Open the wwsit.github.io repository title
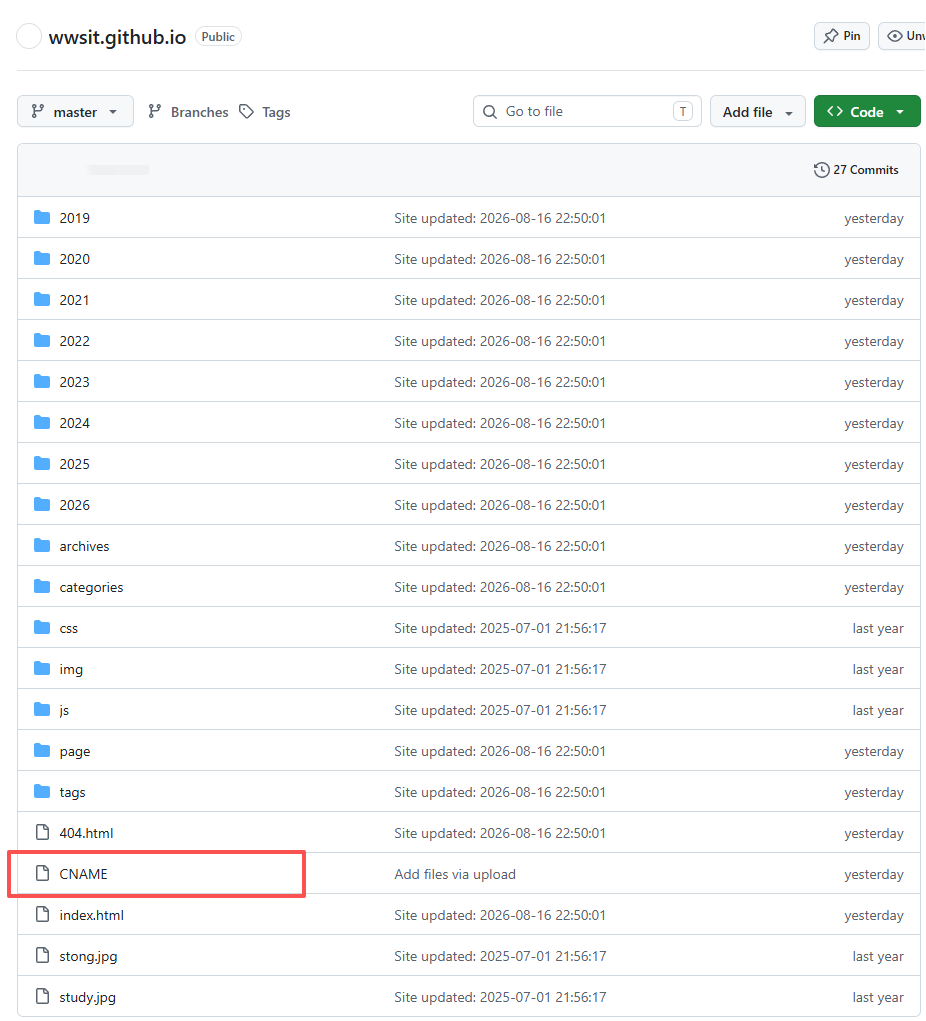The height and width of the screenshot is (1021, 926). [117, 37]
